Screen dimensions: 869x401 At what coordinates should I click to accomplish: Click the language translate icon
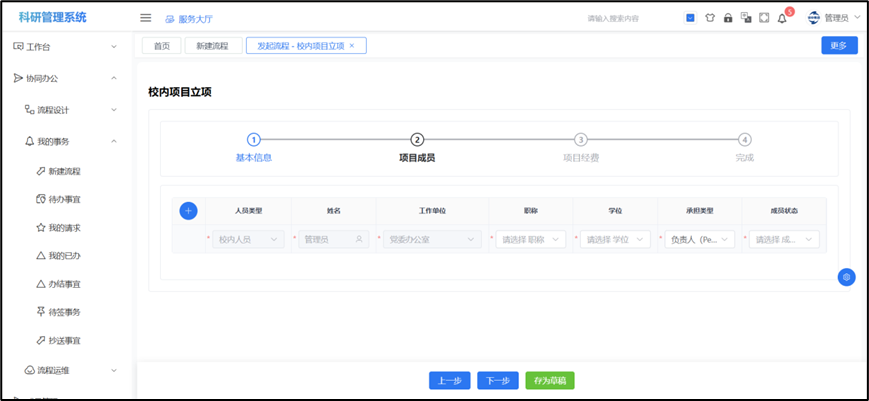point(746,18)
